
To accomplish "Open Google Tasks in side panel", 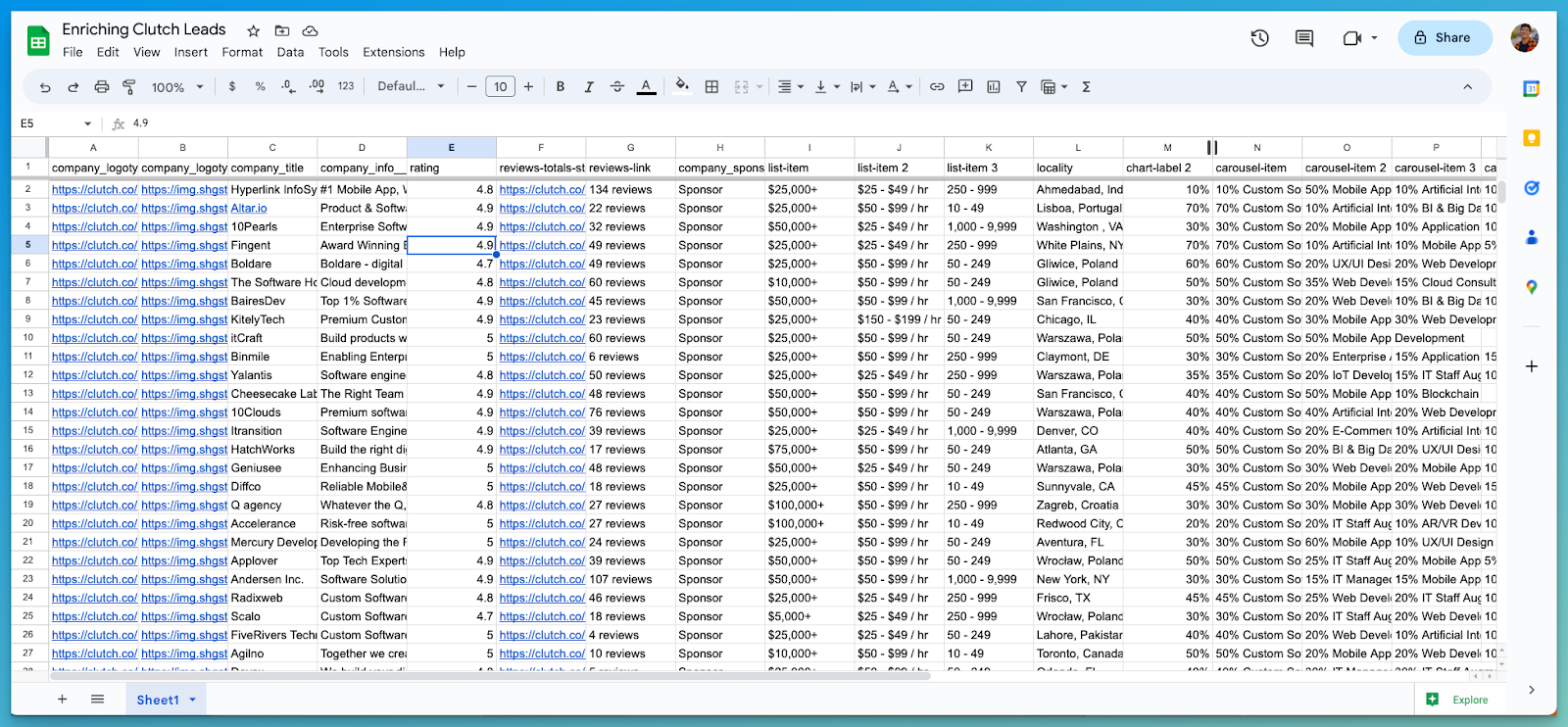I will [x=1532, y=188].
